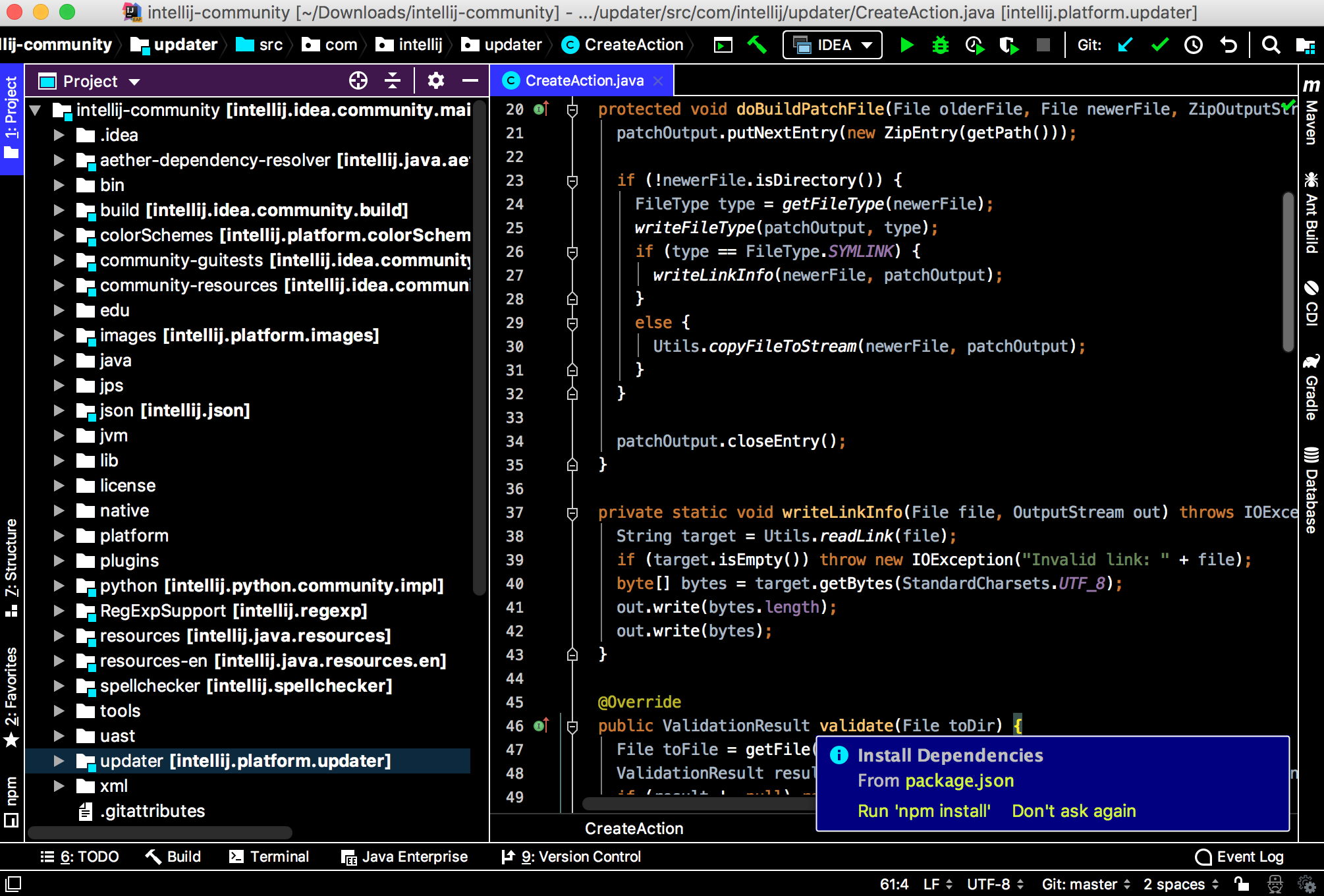Click the Git Commit checkmark icon

click(1159, 45)
